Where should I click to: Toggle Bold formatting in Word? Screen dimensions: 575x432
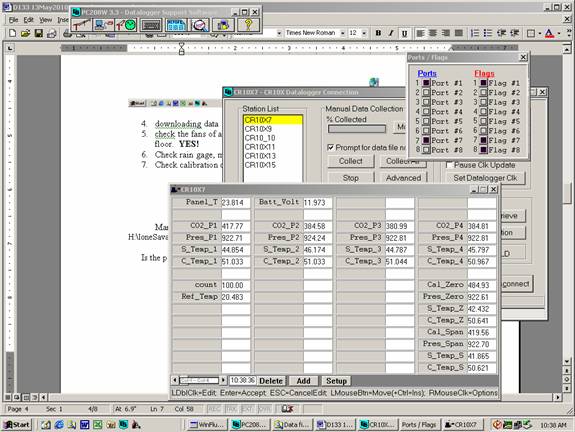[378, 33]
